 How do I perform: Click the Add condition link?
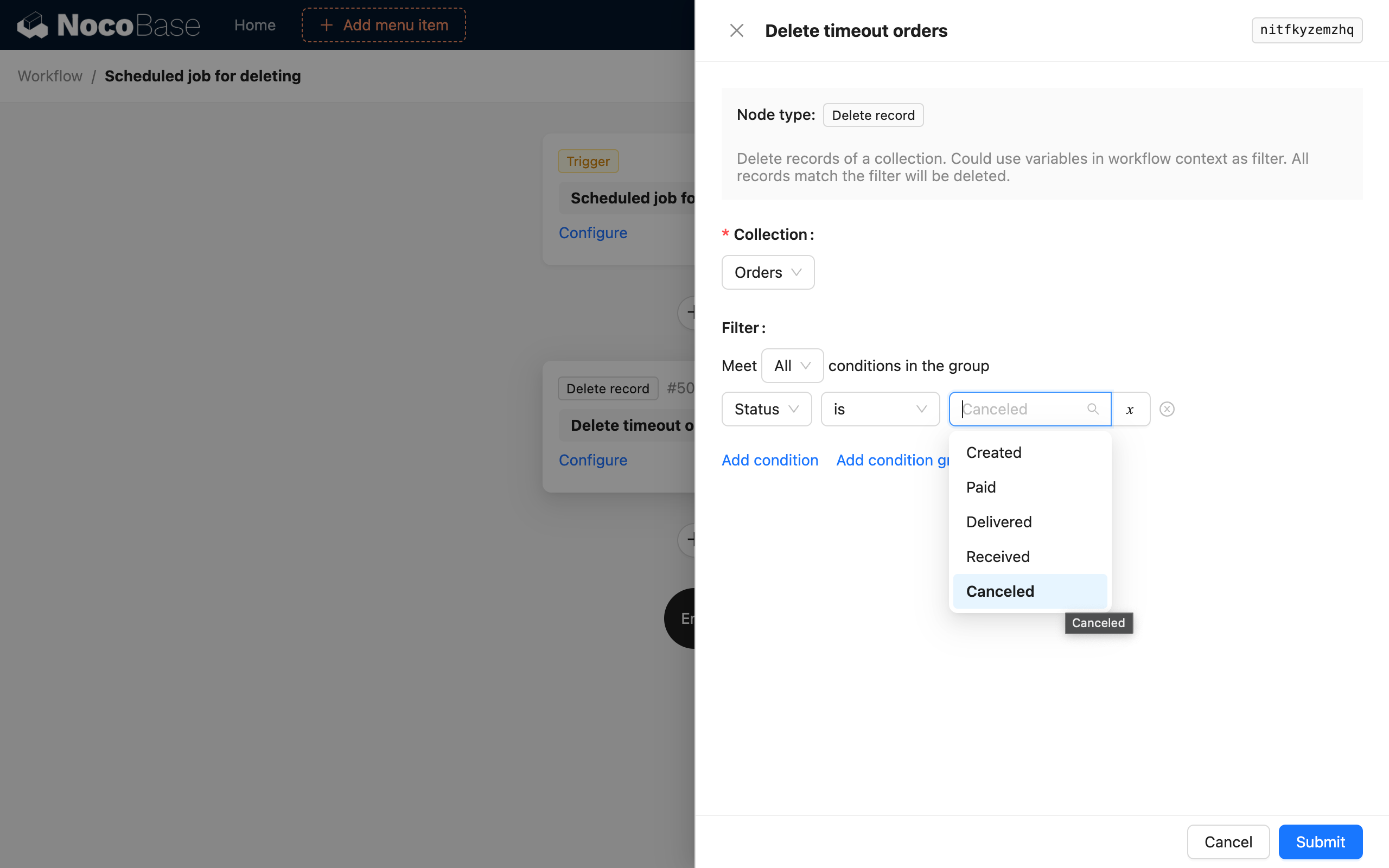[769, 460]
